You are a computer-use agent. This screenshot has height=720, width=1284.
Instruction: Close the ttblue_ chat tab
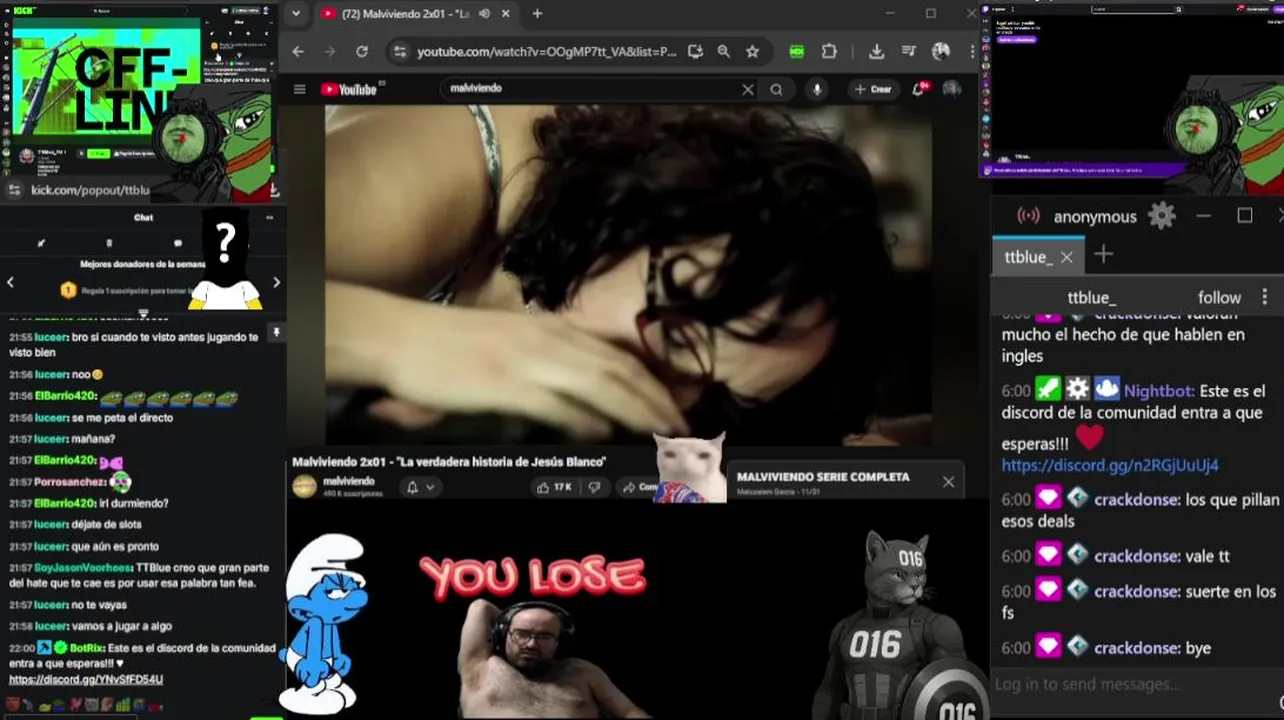(1066, 257)
